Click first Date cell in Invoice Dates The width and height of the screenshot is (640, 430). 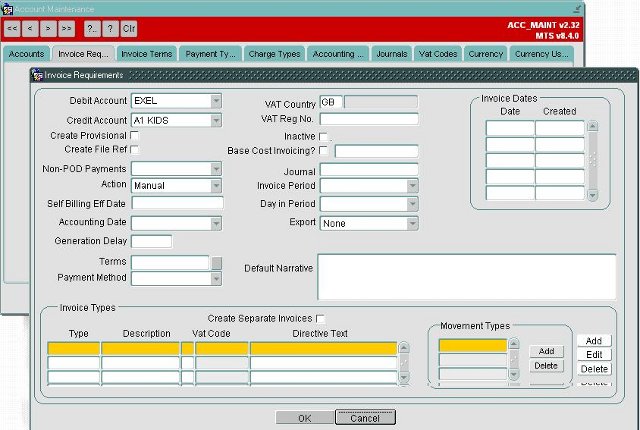510,129
